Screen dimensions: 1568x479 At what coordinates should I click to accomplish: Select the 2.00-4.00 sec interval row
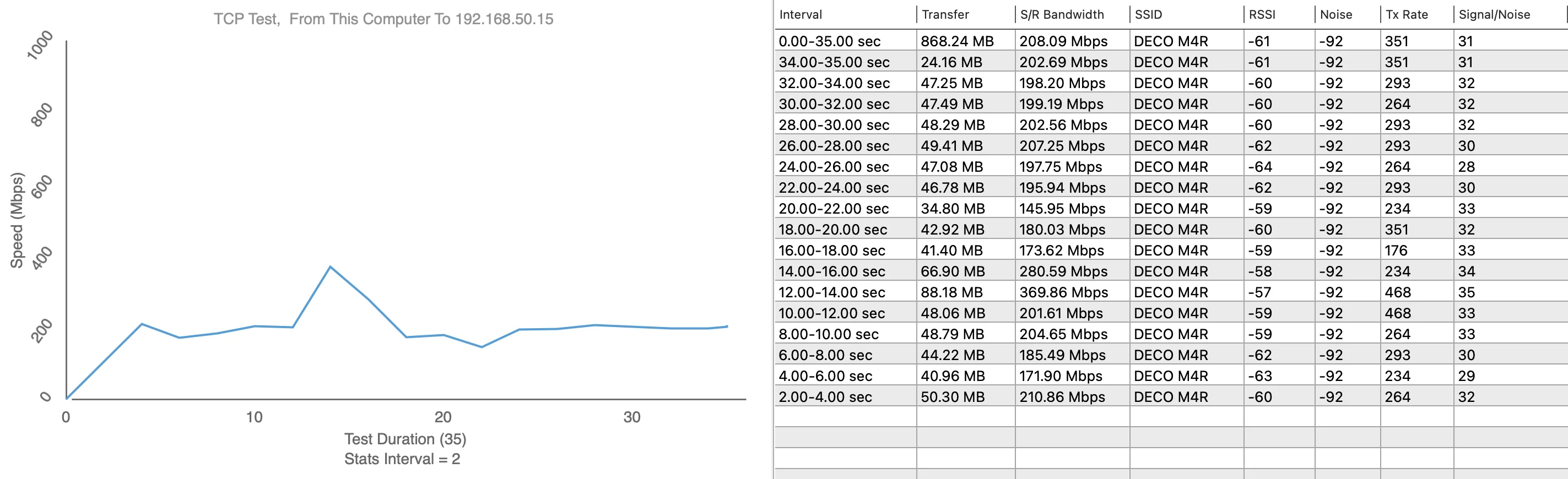825,397
